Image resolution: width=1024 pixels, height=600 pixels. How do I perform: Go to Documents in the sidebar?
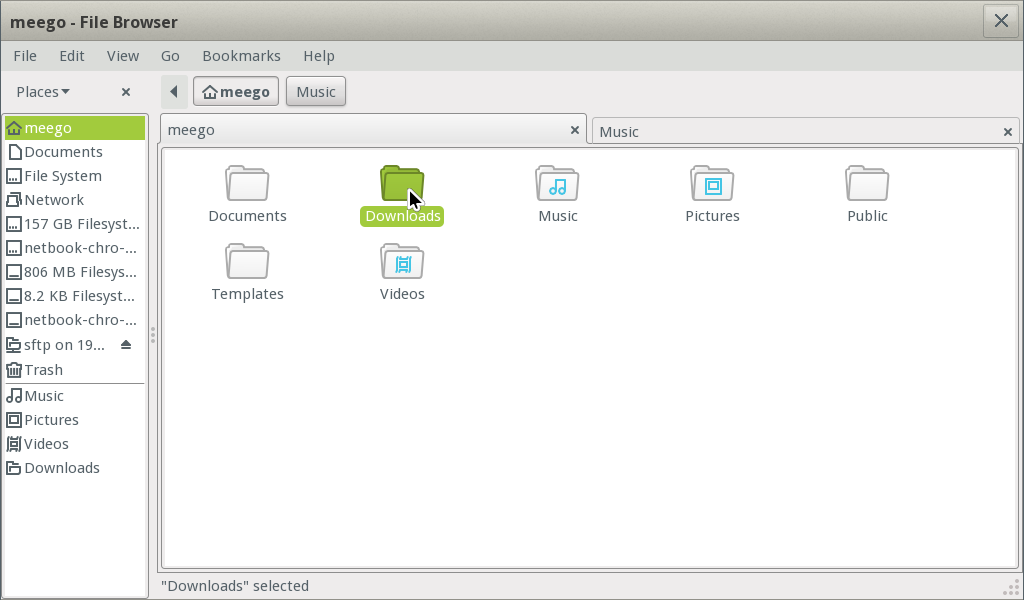75,152
